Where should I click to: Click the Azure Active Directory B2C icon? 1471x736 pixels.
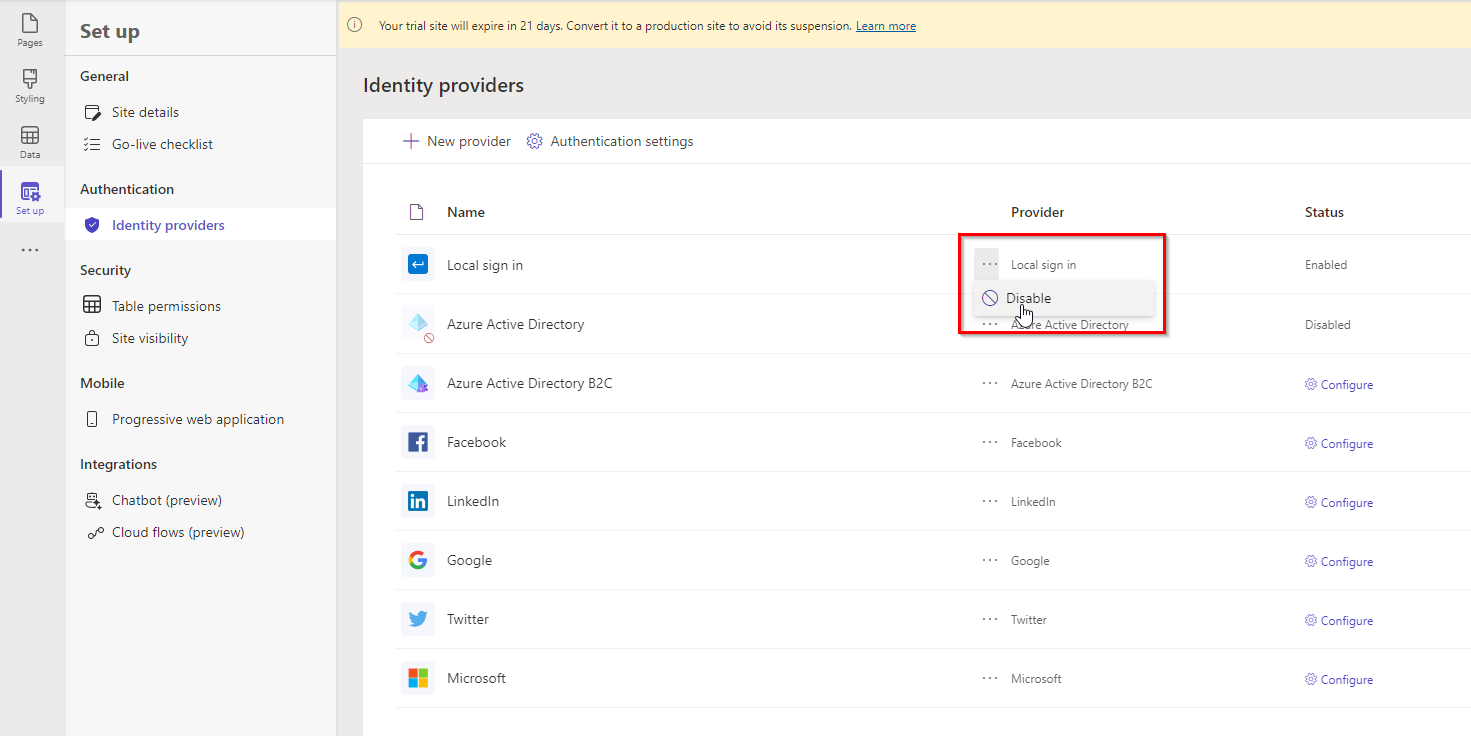tap(418, 383)
